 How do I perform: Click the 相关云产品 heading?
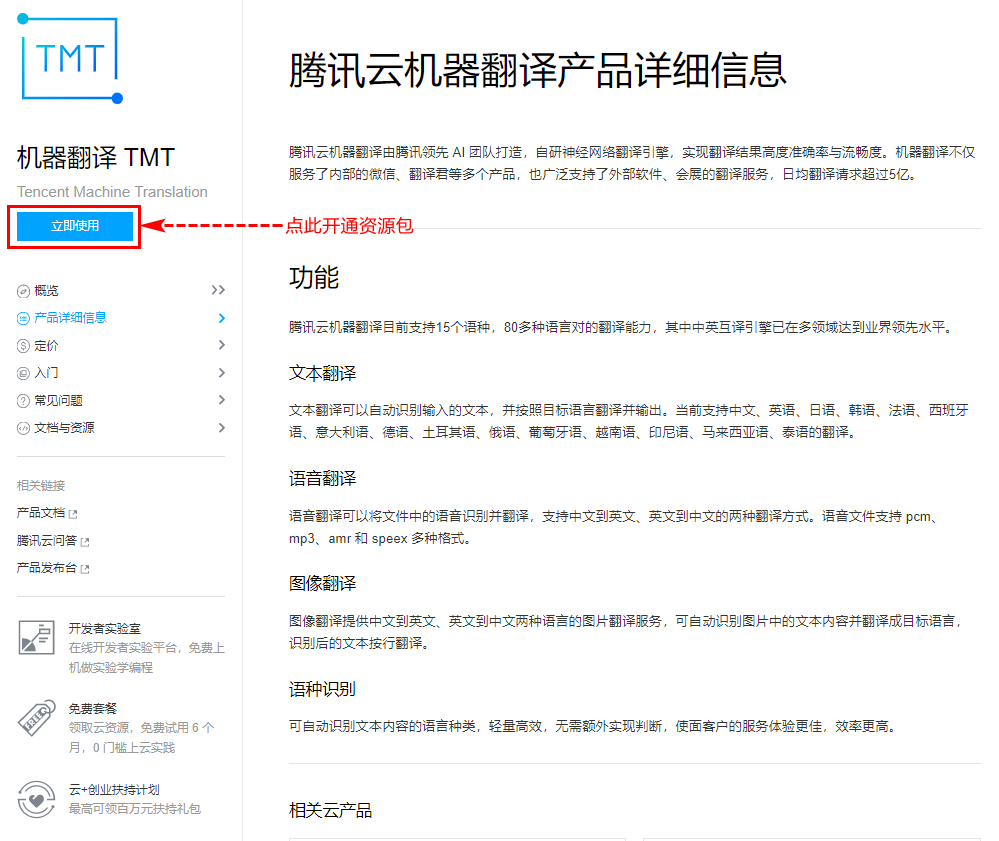point(331,810)
